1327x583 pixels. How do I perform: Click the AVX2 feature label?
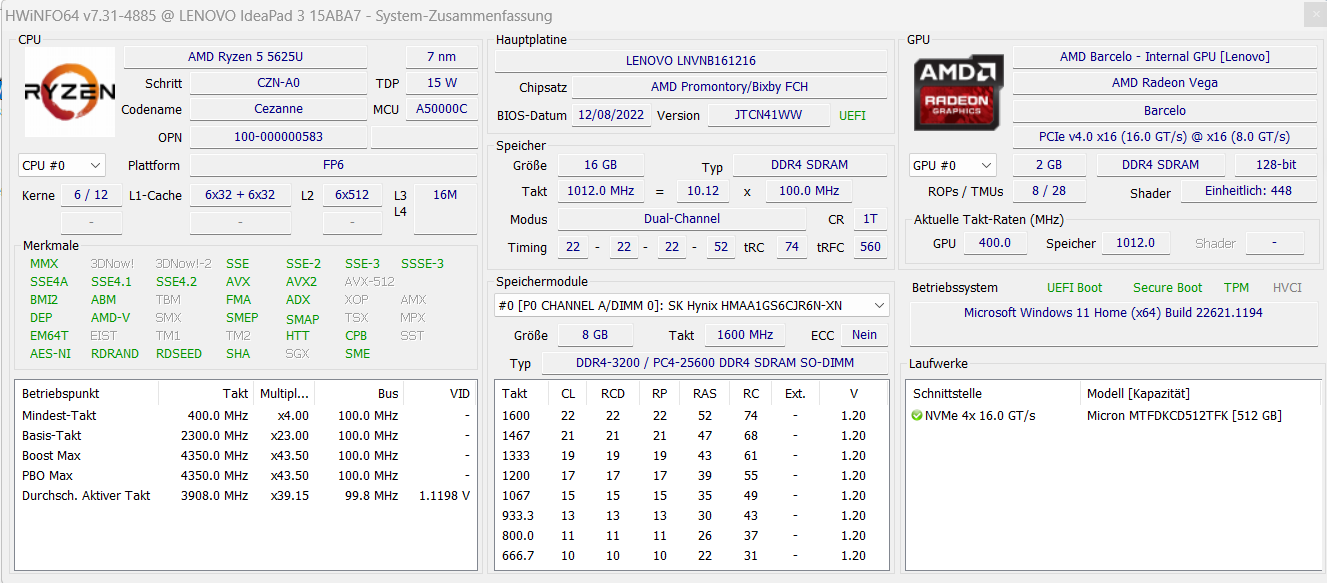[x=301, y=282]
